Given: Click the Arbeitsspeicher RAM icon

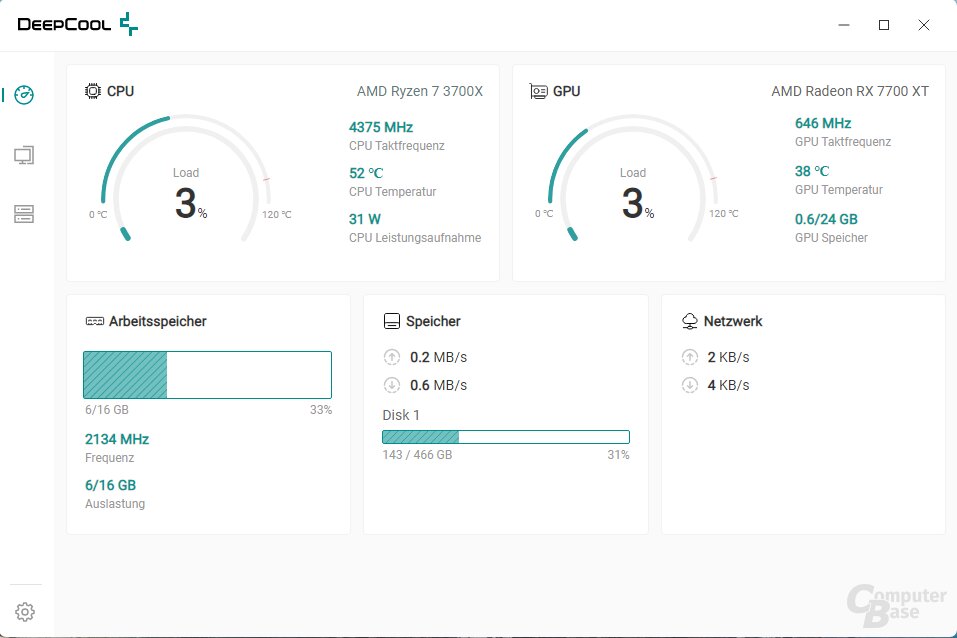Looking at the screenshot, I should (x=95, y=322).
